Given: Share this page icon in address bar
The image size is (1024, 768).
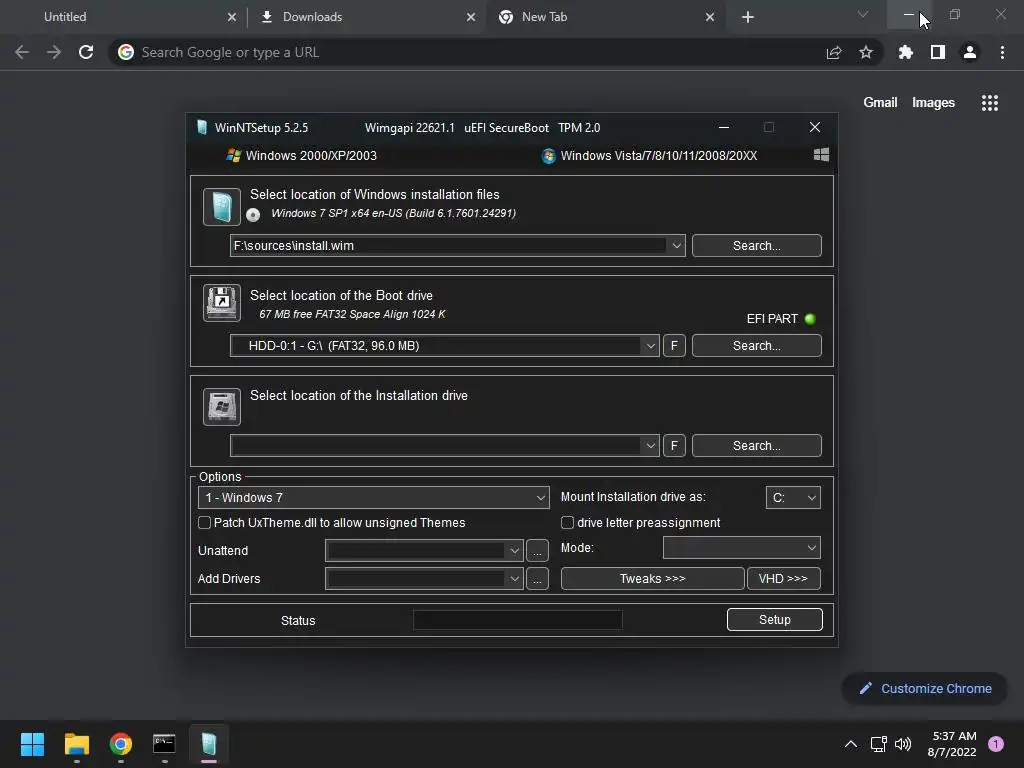Looking at the screenshot, I should coord(834,52).
